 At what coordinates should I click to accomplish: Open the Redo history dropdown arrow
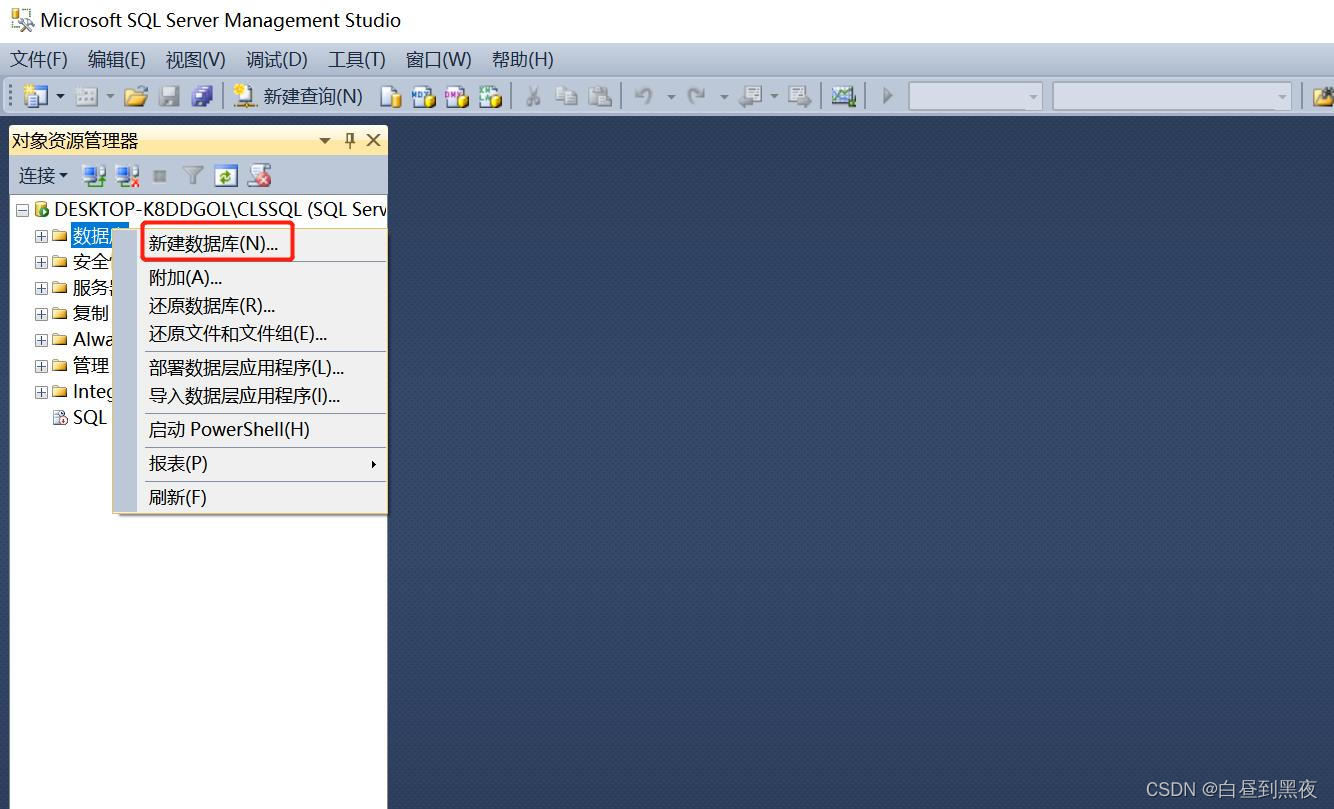pyautogui.click(x=724, y=96)
